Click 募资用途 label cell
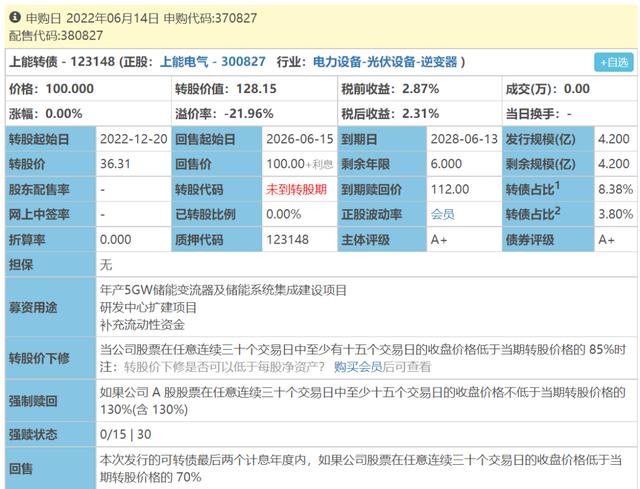 (x=51, y=307)
